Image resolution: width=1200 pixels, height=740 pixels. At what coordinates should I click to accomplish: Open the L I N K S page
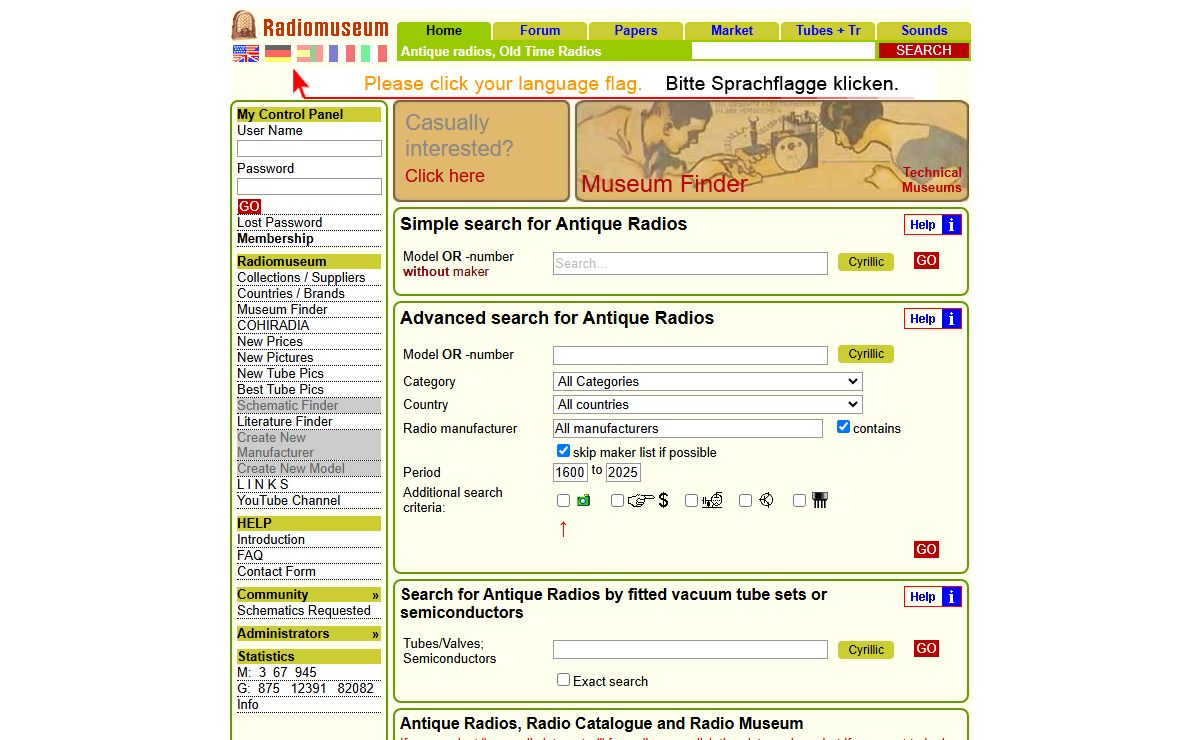pyautogui.click(x=263, y=485)
